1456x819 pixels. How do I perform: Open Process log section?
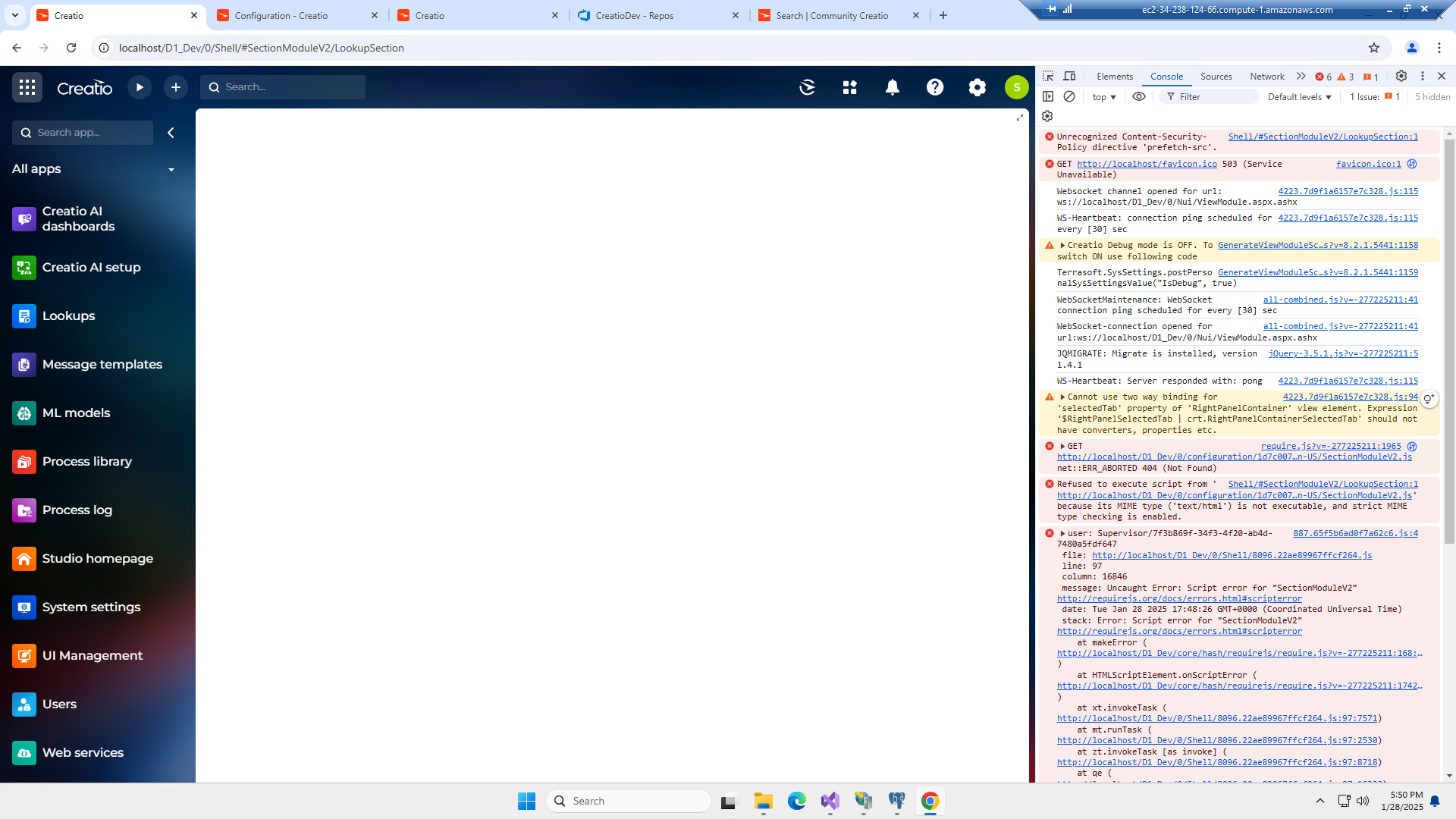97,510
